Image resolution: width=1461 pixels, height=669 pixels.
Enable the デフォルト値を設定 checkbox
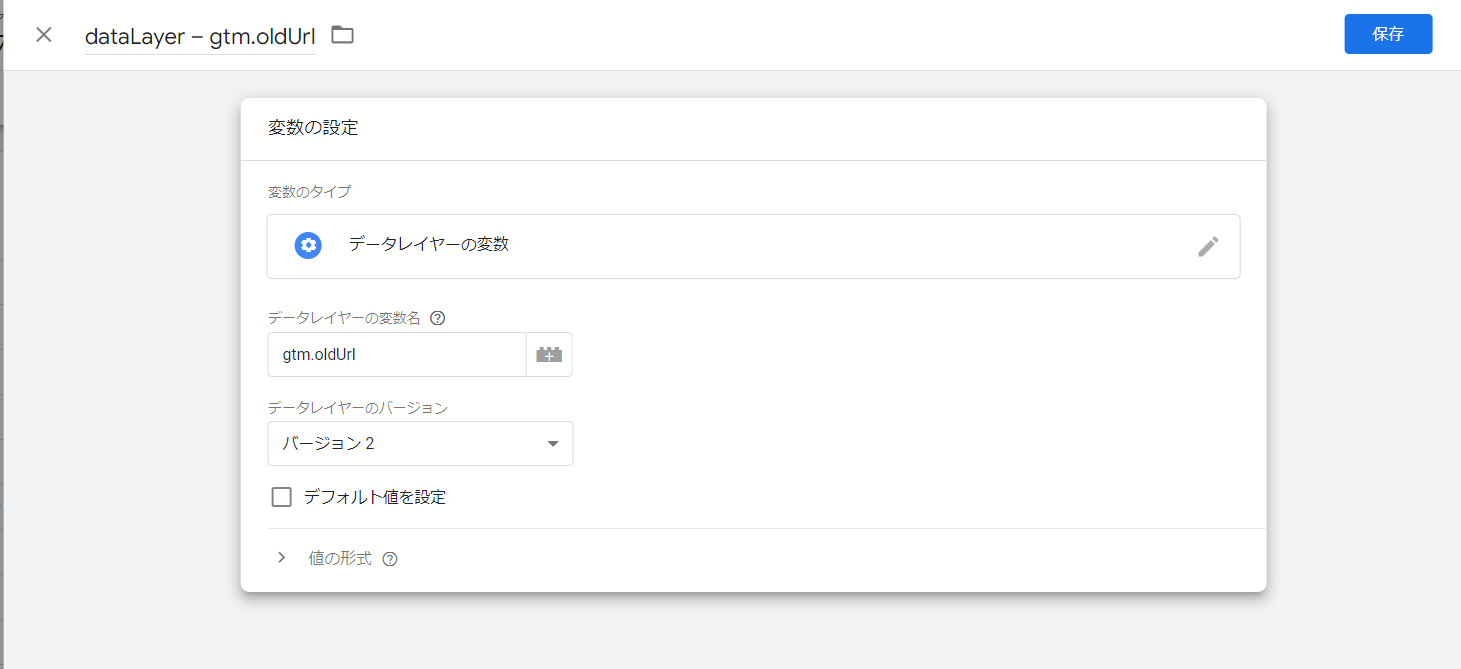(282, 497)
